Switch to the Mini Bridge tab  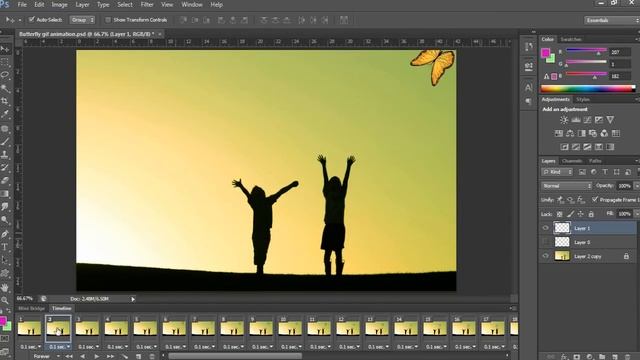coord(31,309)
